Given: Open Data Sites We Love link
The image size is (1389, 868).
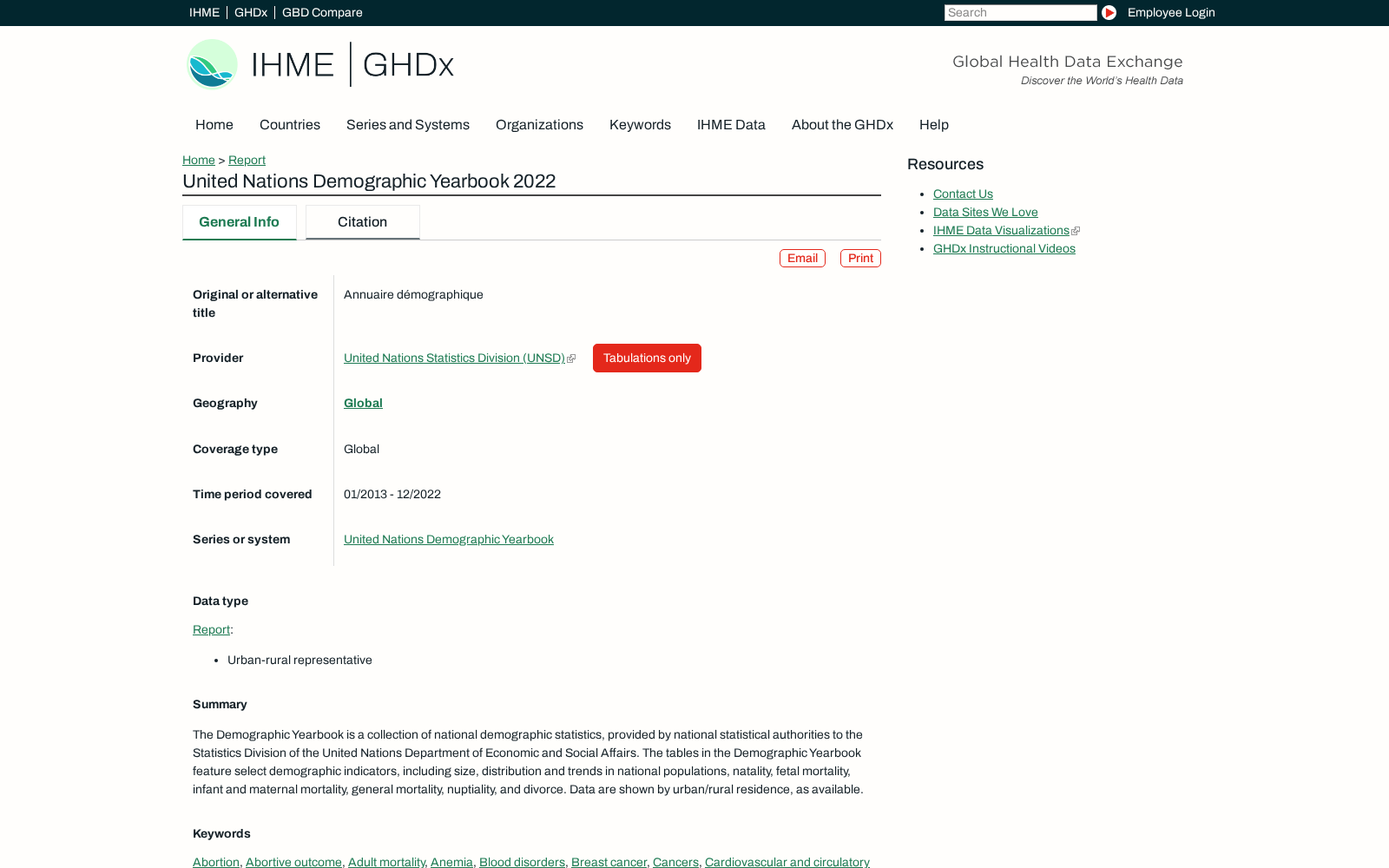Looking at the screenshot, I should click(985, 213).
